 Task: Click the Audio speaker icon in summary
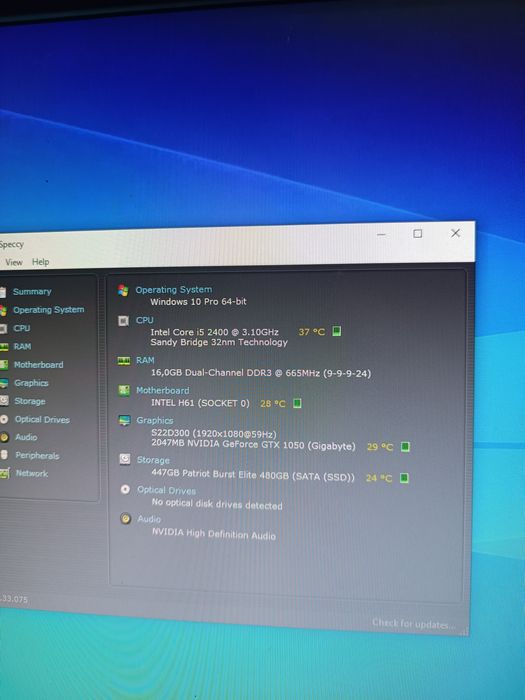(126, 518)
